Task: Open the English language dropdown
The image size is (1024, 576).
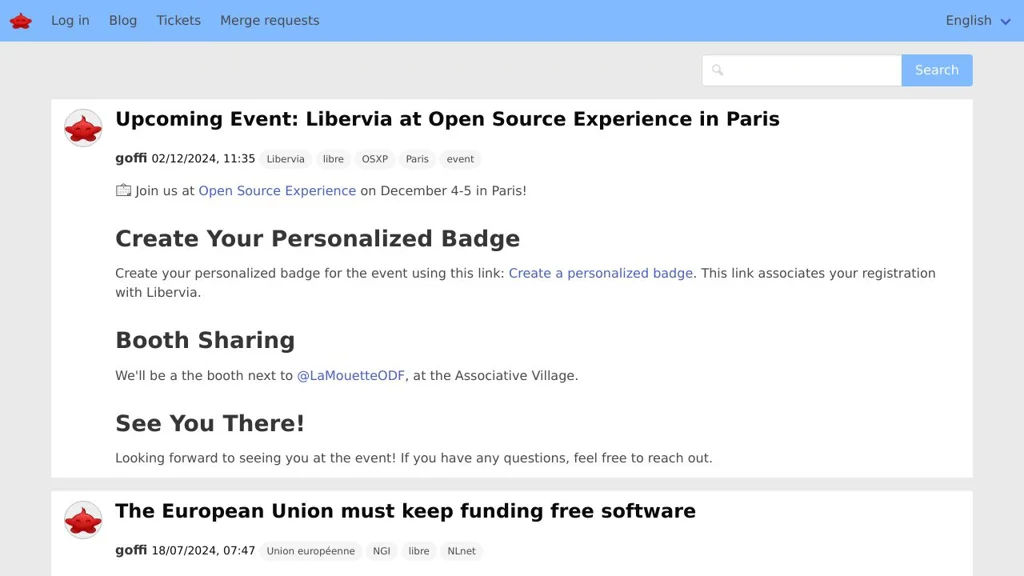Action: (x=977, y=21)
